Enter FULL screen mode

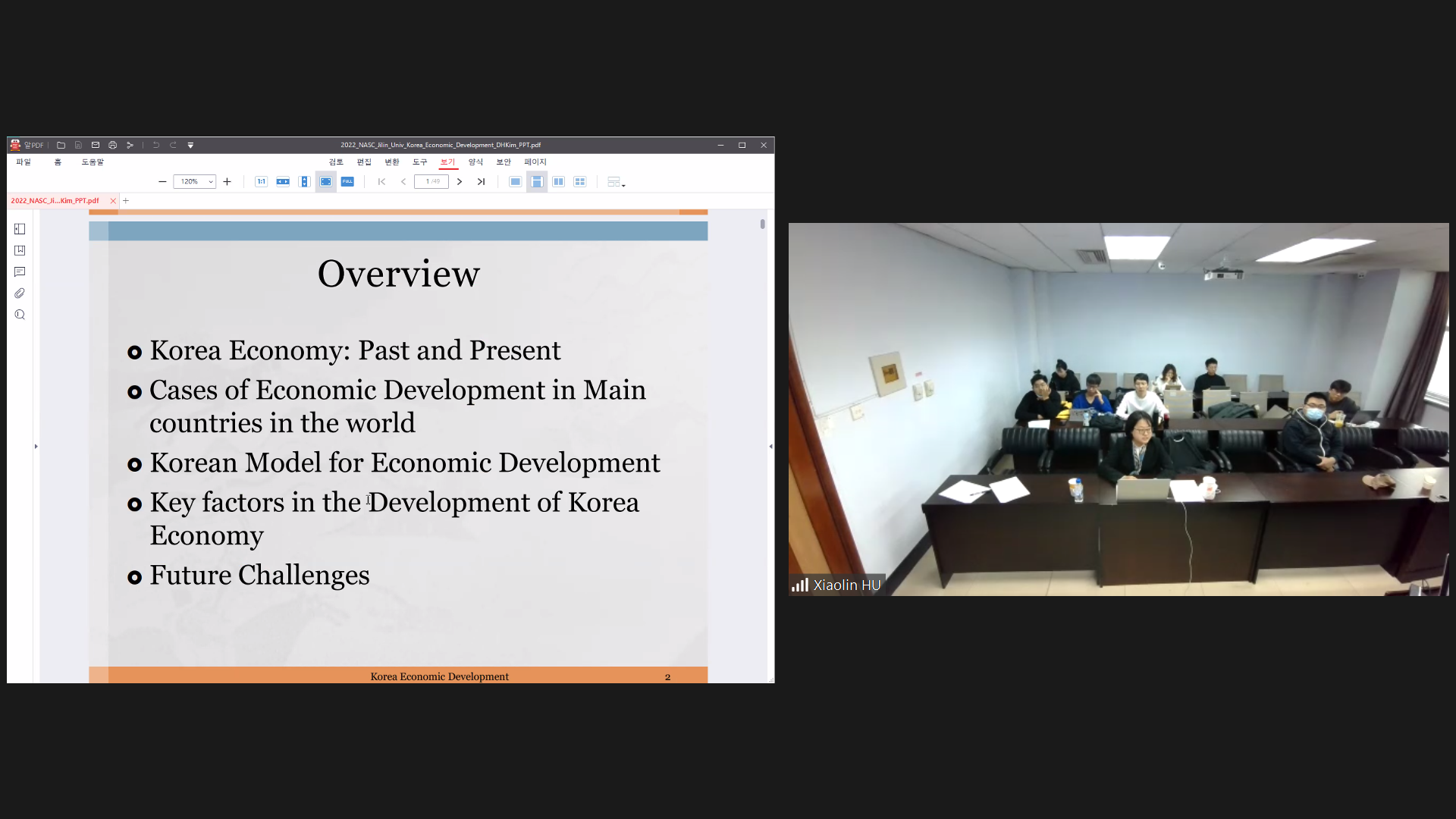click(347, 182)
